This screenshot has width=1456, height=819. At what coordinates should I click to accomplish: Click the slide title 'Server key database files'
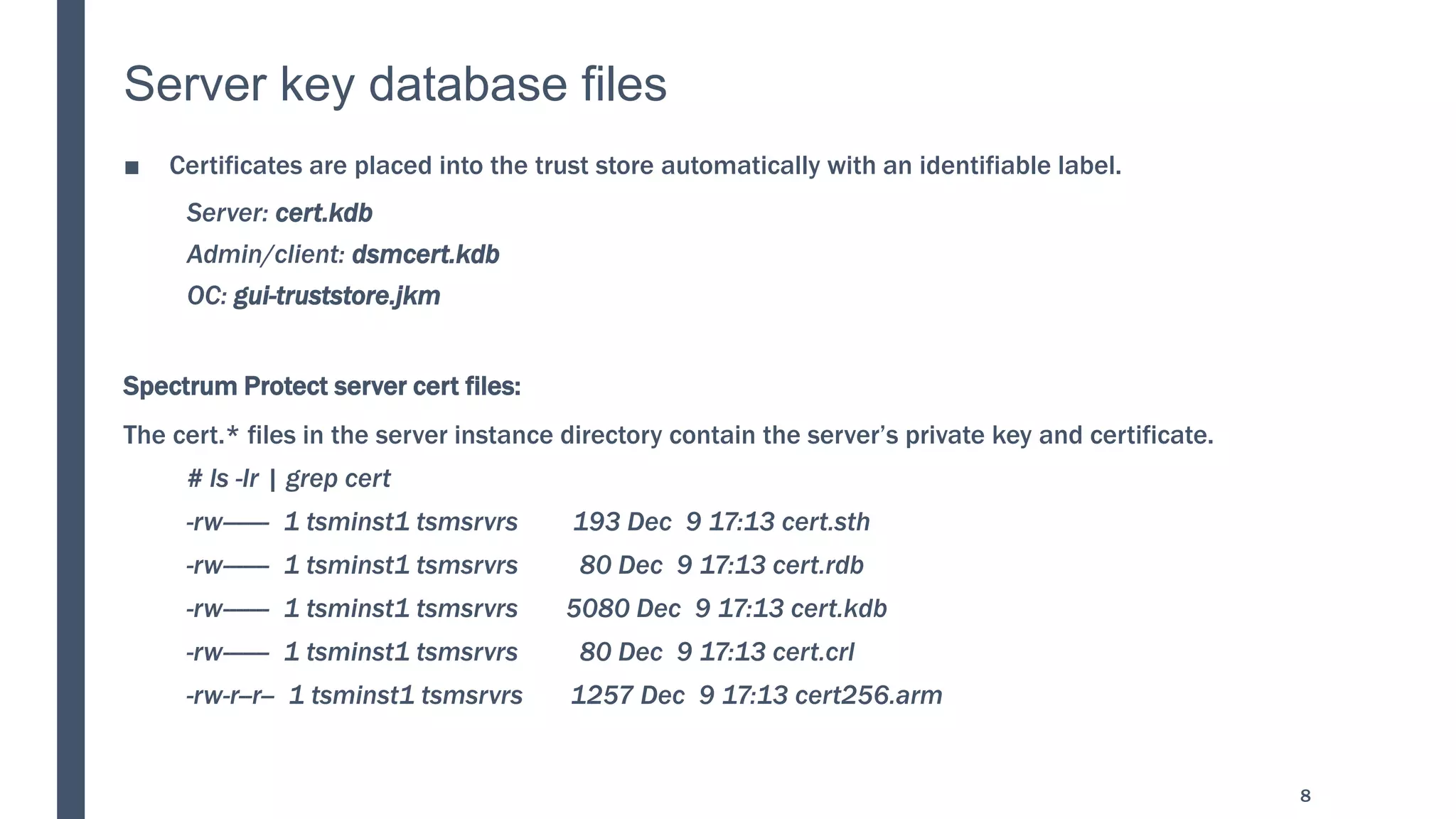395,84
